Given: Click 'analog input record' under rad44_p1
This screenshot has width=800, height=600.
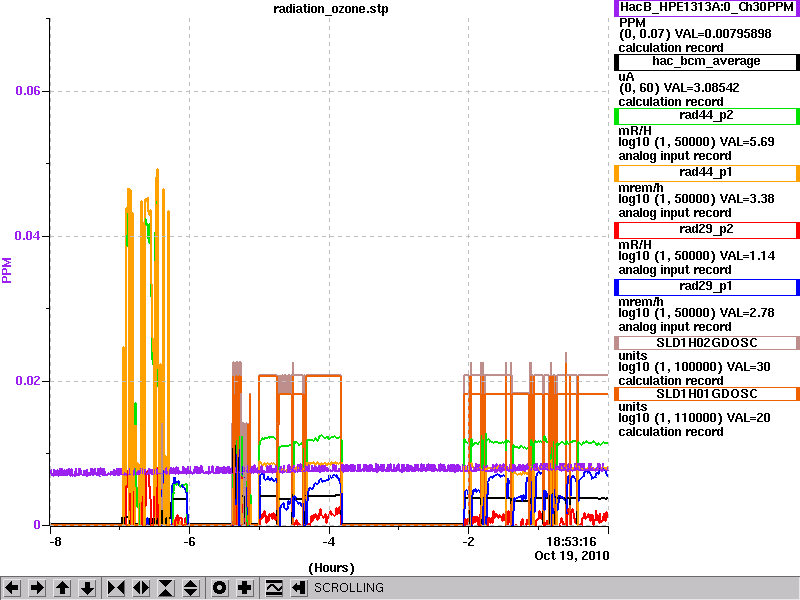Looking at the screenshot, I should click(674, 213).
